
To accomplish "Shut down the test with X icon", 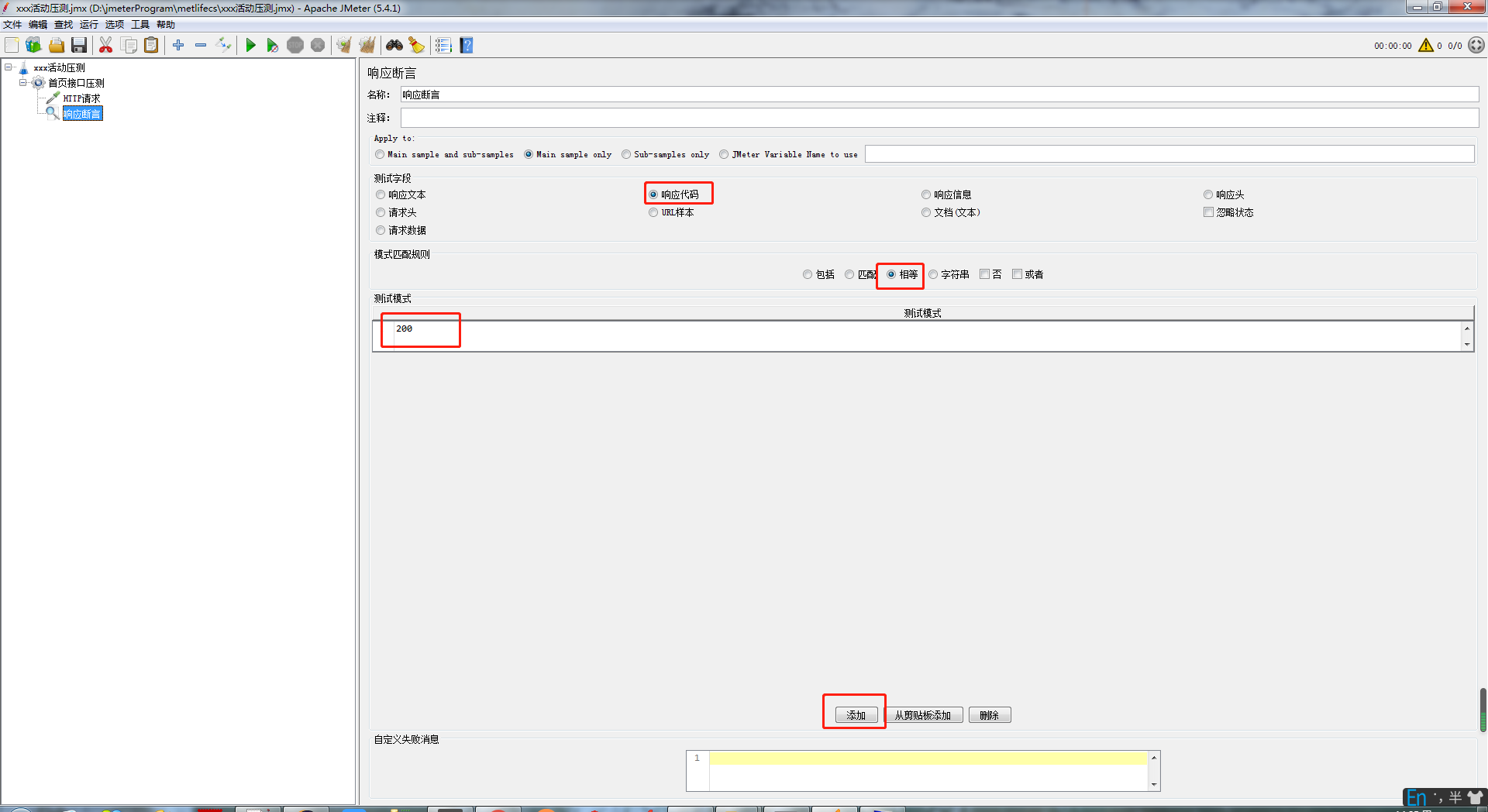I will pos(318,45).
